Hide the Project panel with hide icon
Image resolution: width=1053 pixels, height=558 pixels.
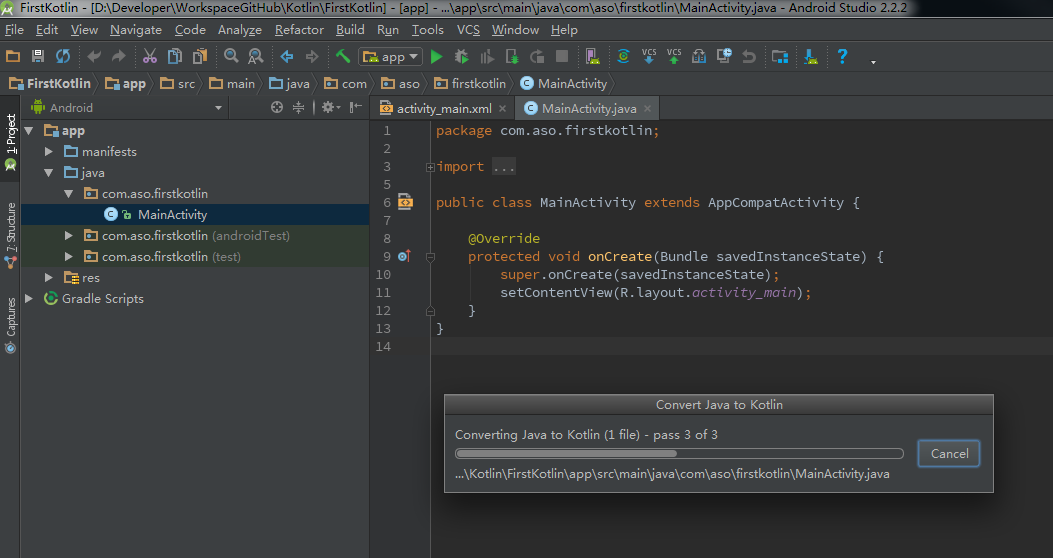click(x=356, y=107)
